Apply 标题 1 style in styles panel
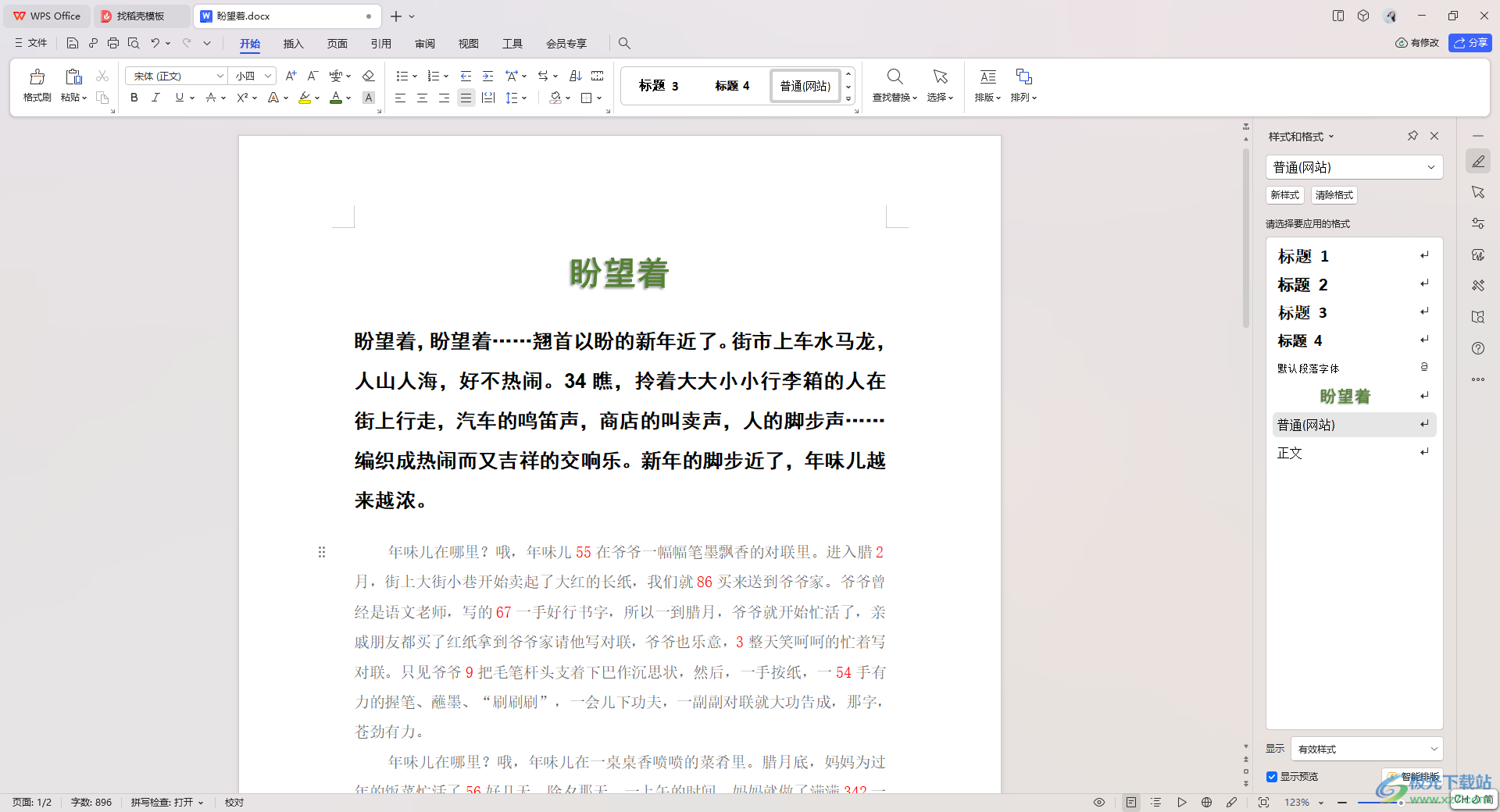1500x812 pixels. pyautogui.click(x=1354, y=256)
